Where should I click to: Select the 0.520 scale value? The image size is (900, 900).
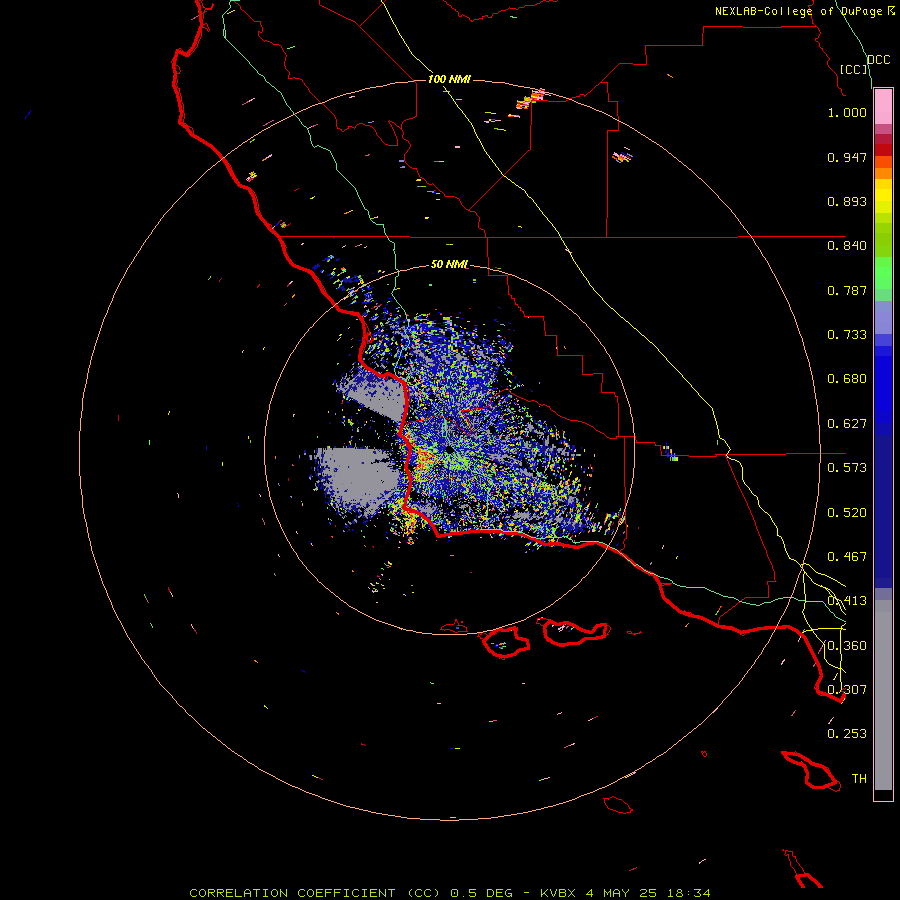[x=847, y=513]
